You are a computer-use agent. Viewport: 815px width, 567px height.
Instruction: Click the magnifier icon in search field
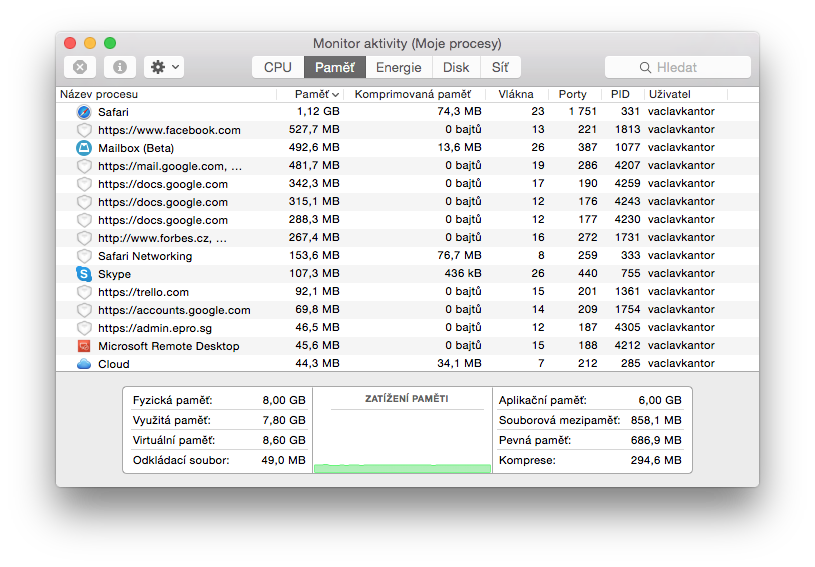[x=645, y=68]
